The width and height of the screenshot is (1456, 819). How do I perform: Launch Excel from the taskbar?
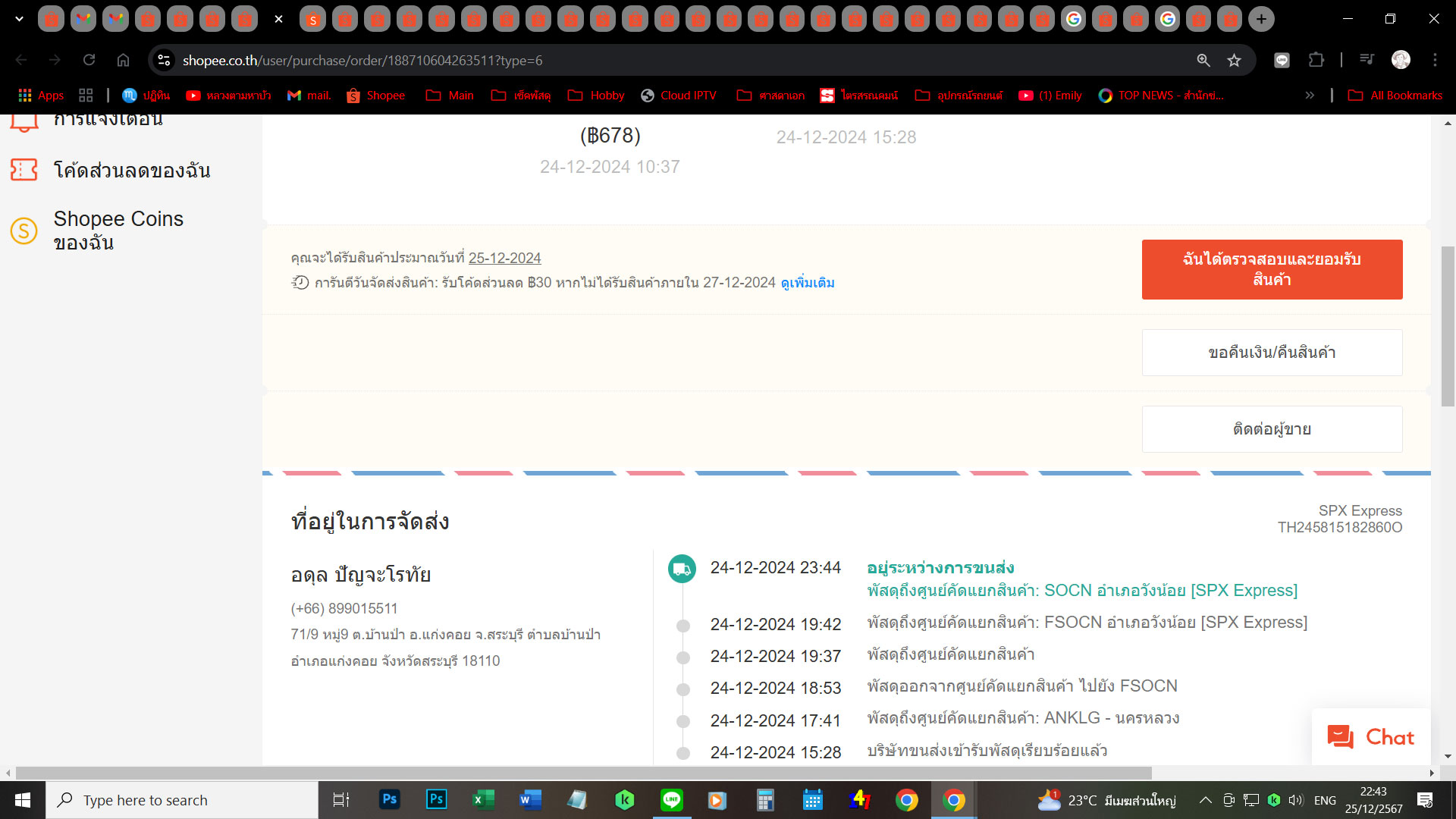coord(483,799)
